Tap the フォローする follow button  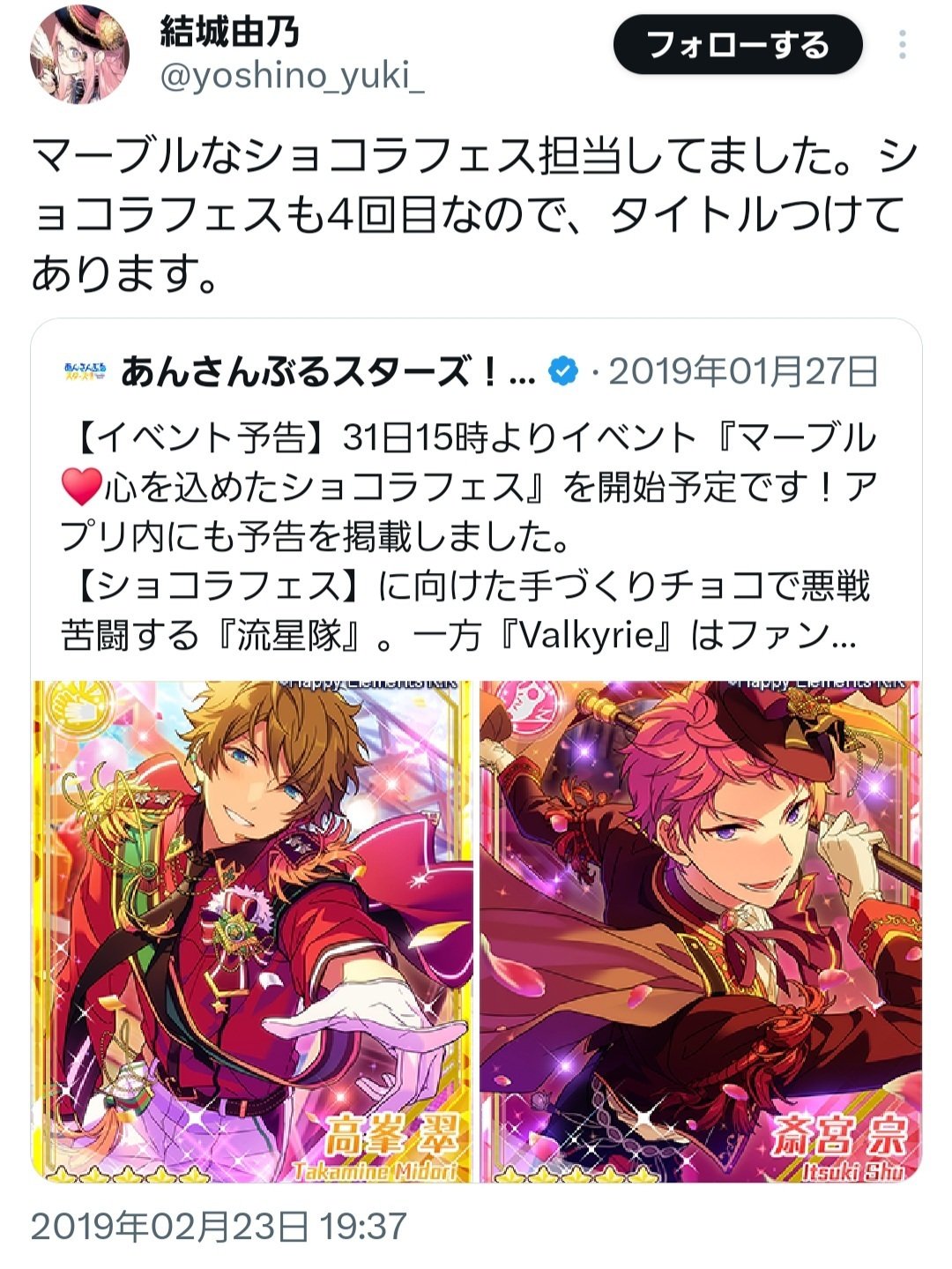pyautogui.click(x=737, y=44)
